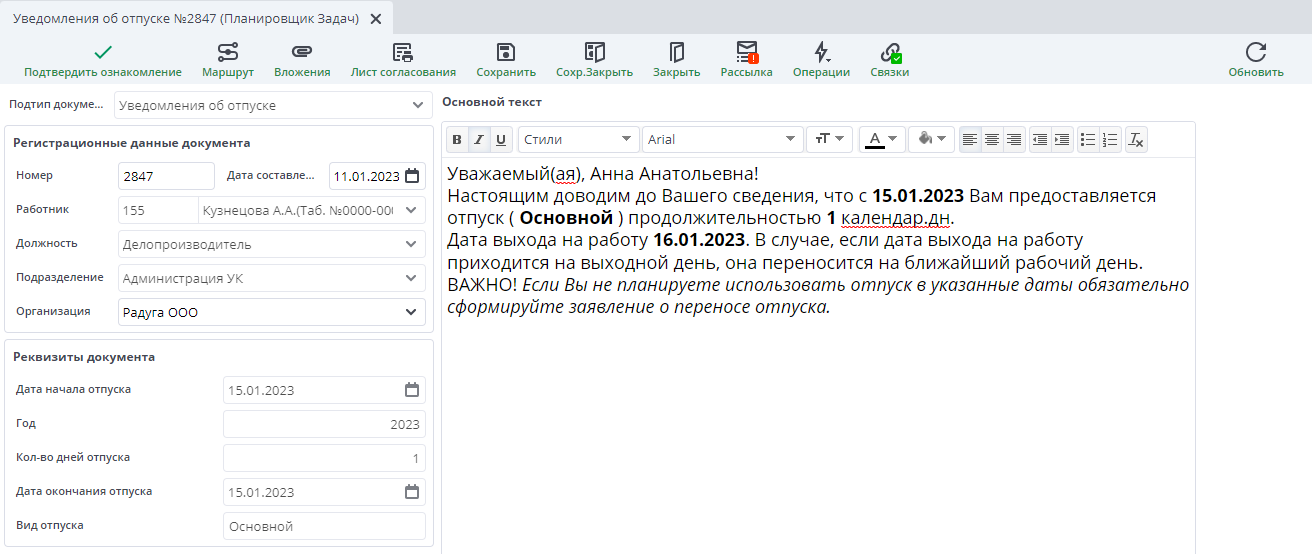Expand the Работник dropdown
The width and height of the screenshot is (1312, 554).
click(x=411, y=210)
